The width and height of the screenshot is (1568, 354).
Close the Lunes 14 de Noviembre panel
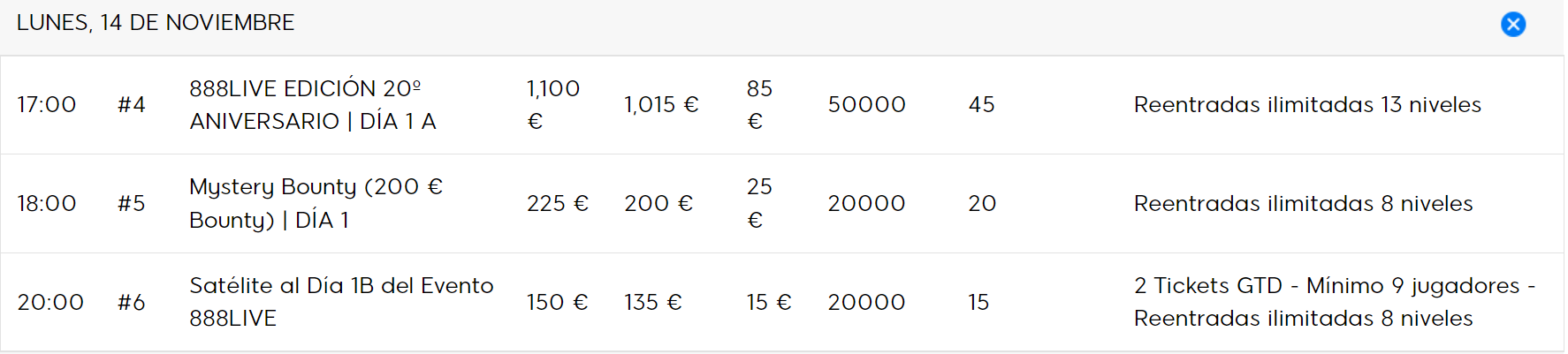click(1513, 24)
